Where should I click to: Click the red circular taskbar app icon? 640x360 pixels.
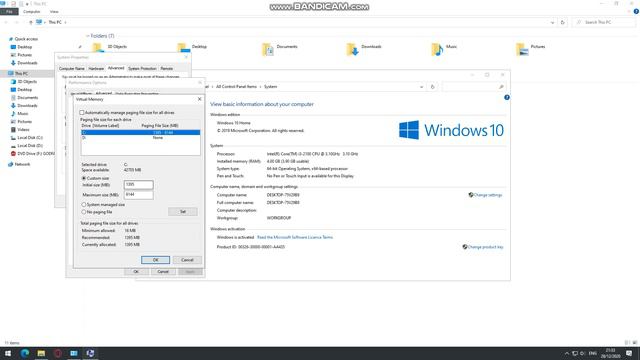[58, 353]
